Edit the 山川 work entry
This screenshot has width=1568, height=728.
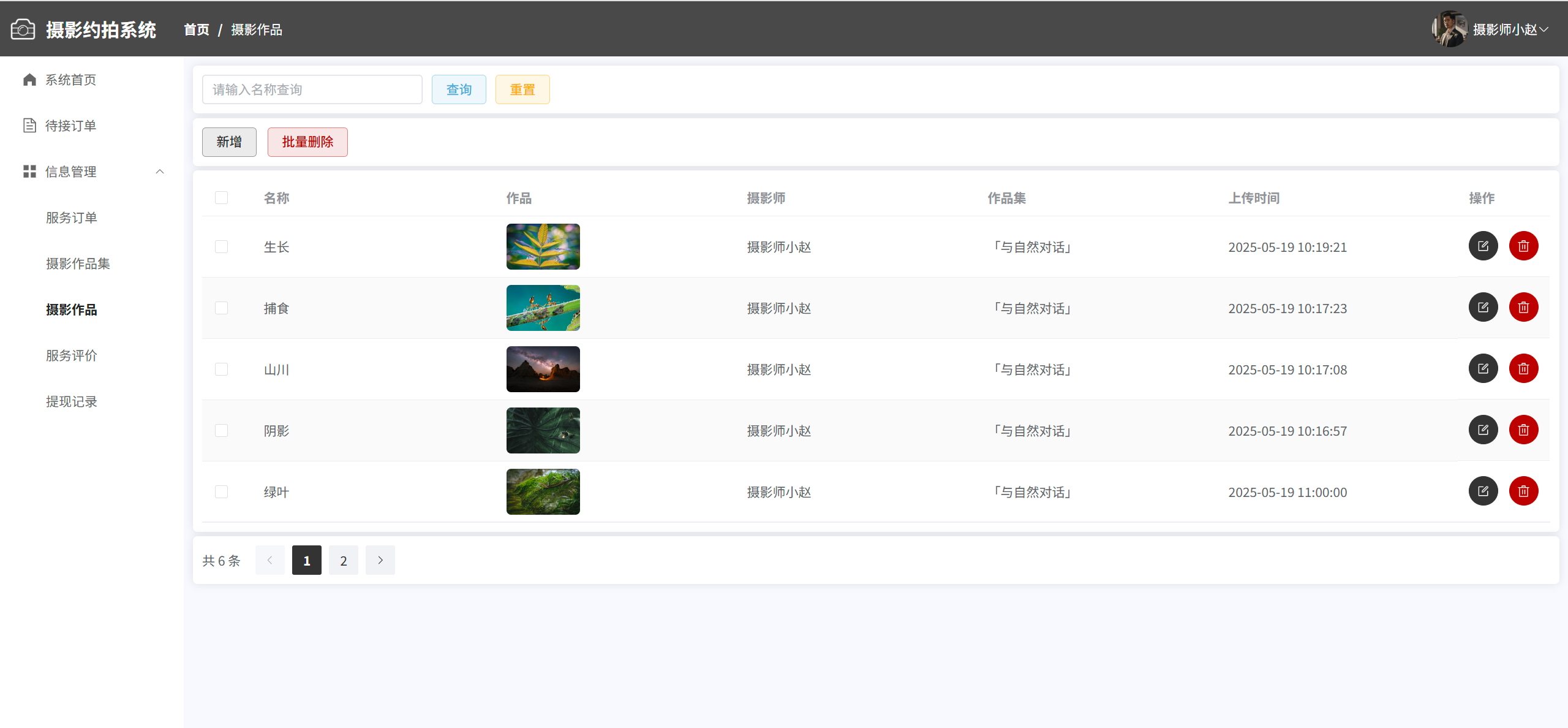pos(1483,369)
